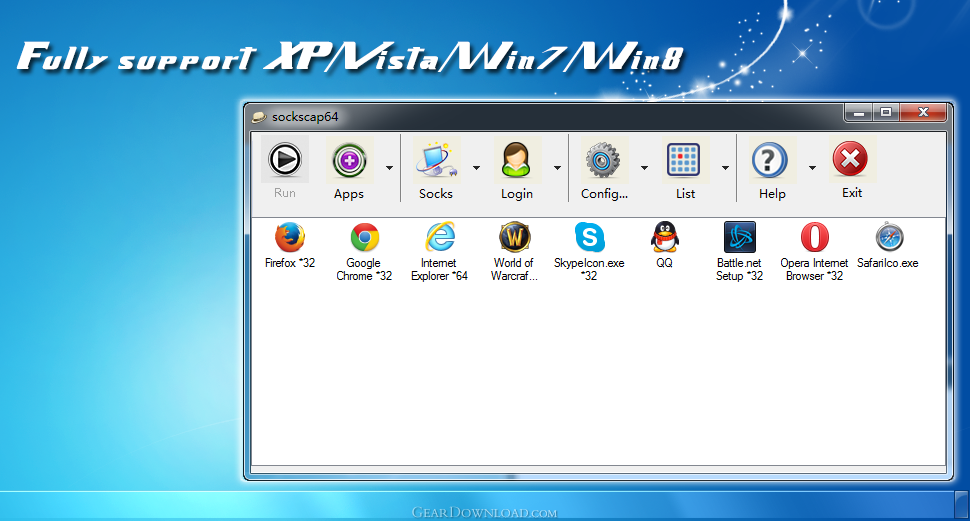Click the show desktop button on taskbar
970x521 pixels.
coord(961,506)
